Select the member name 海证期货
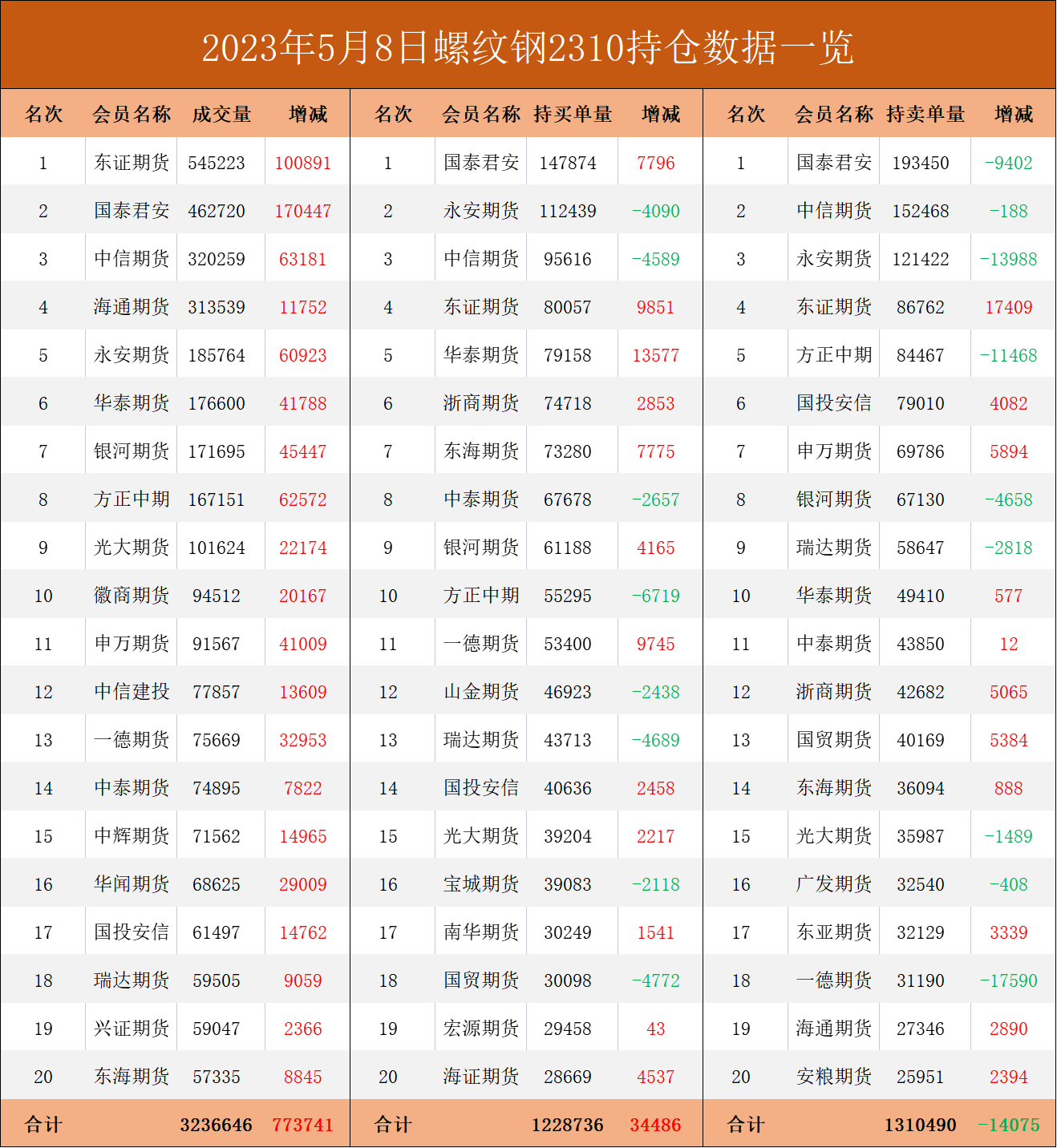Viewport: 1057px width, 1148px height. (481, 1077)
